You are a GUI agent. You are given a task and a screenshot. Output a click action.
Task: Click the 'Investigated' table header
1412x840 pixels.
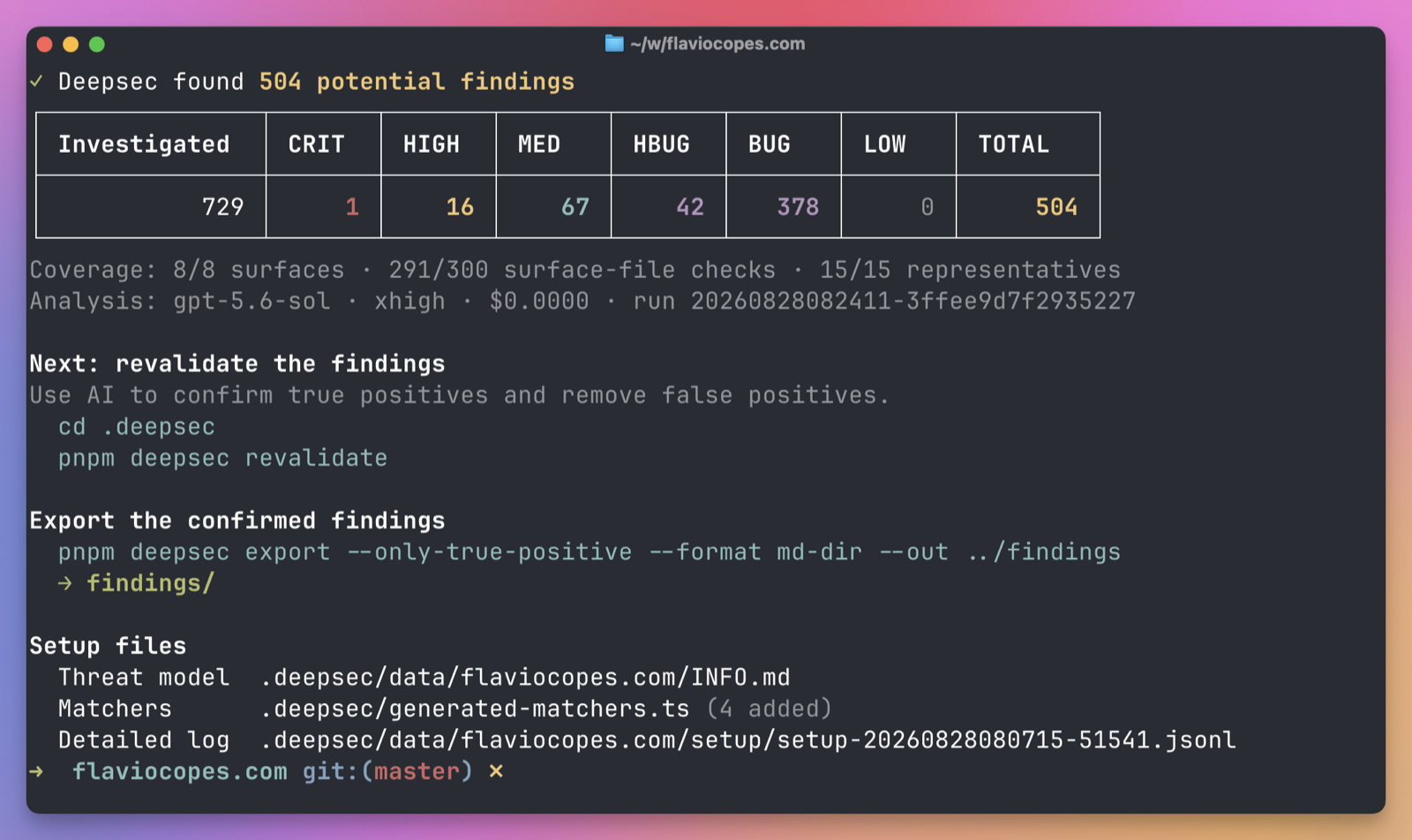(144, 144)
